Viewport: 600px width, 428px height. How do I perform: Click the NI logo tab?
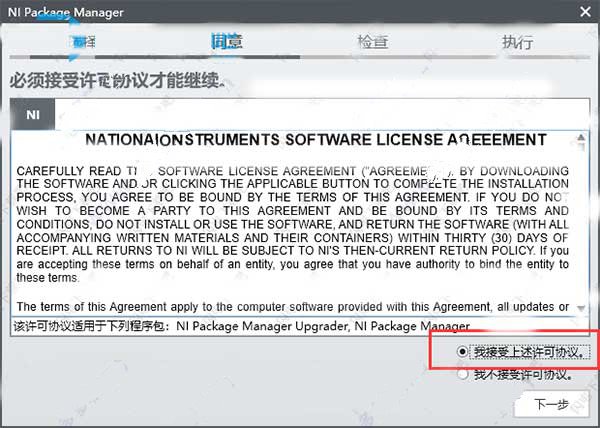pos(33,114)
